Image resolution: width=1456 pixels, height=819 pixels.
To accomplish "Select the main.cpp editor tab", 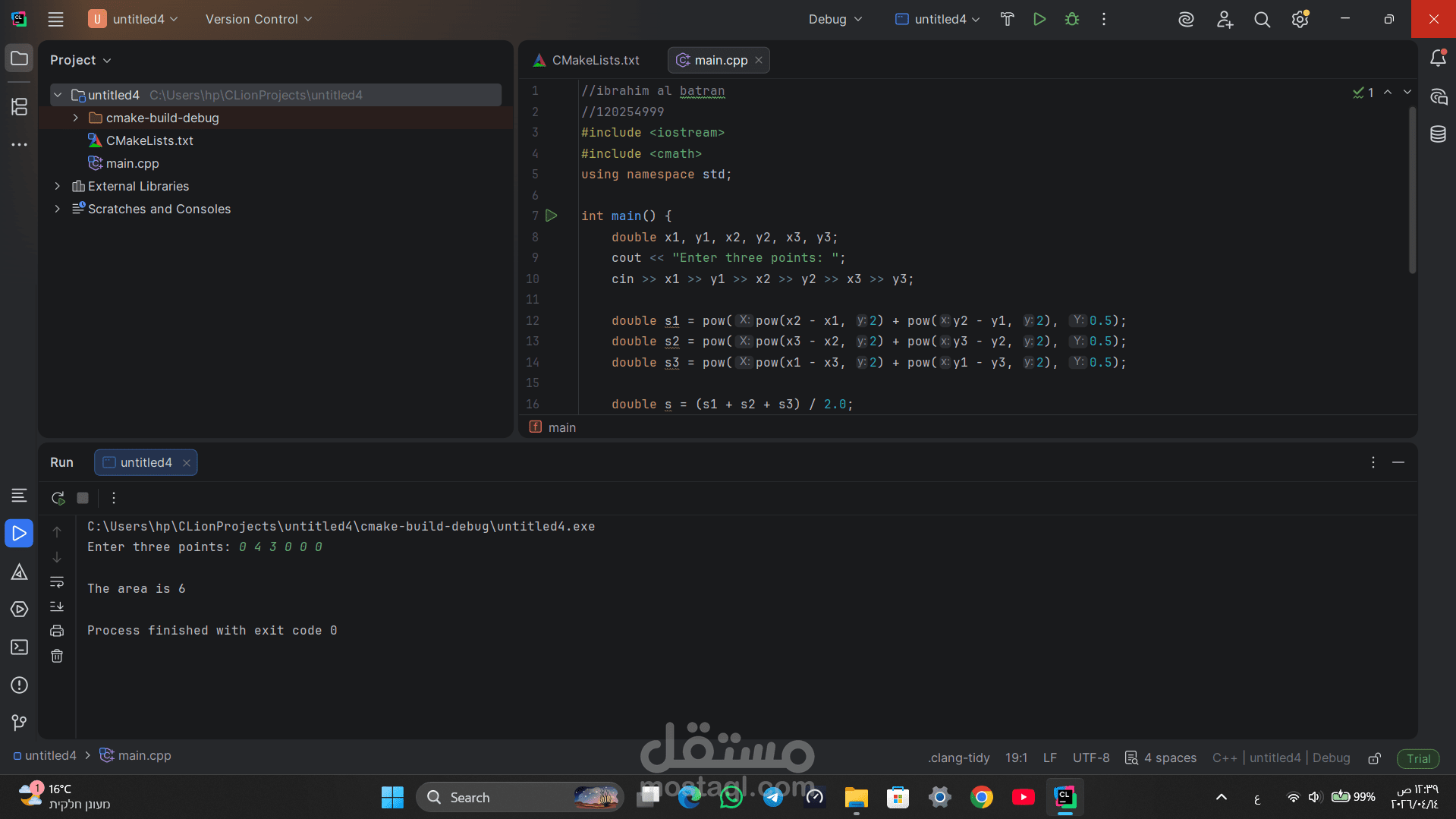I will coord(720,60).
